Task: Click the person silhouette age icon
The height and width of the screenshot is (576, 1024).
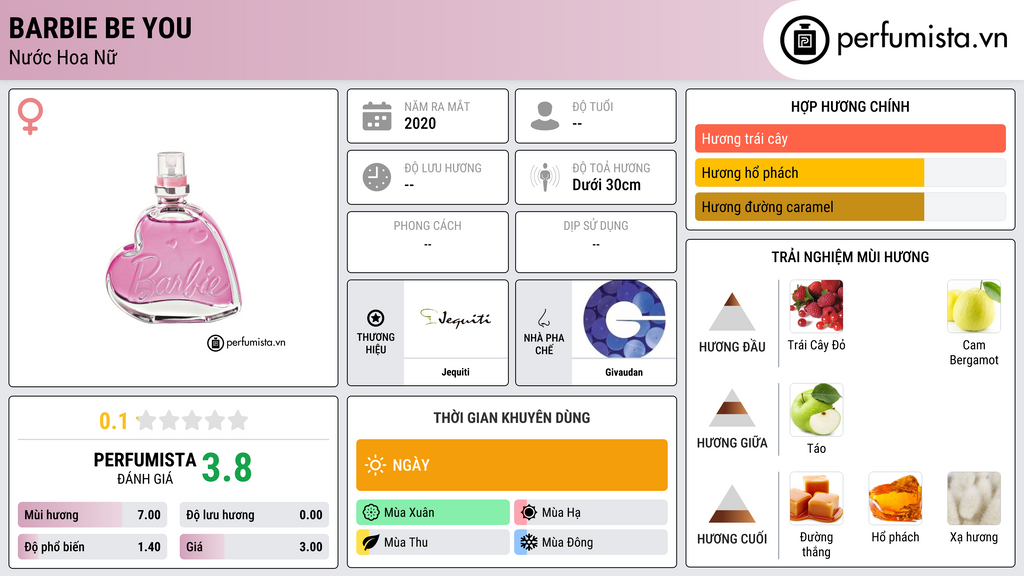Action: 545,116
